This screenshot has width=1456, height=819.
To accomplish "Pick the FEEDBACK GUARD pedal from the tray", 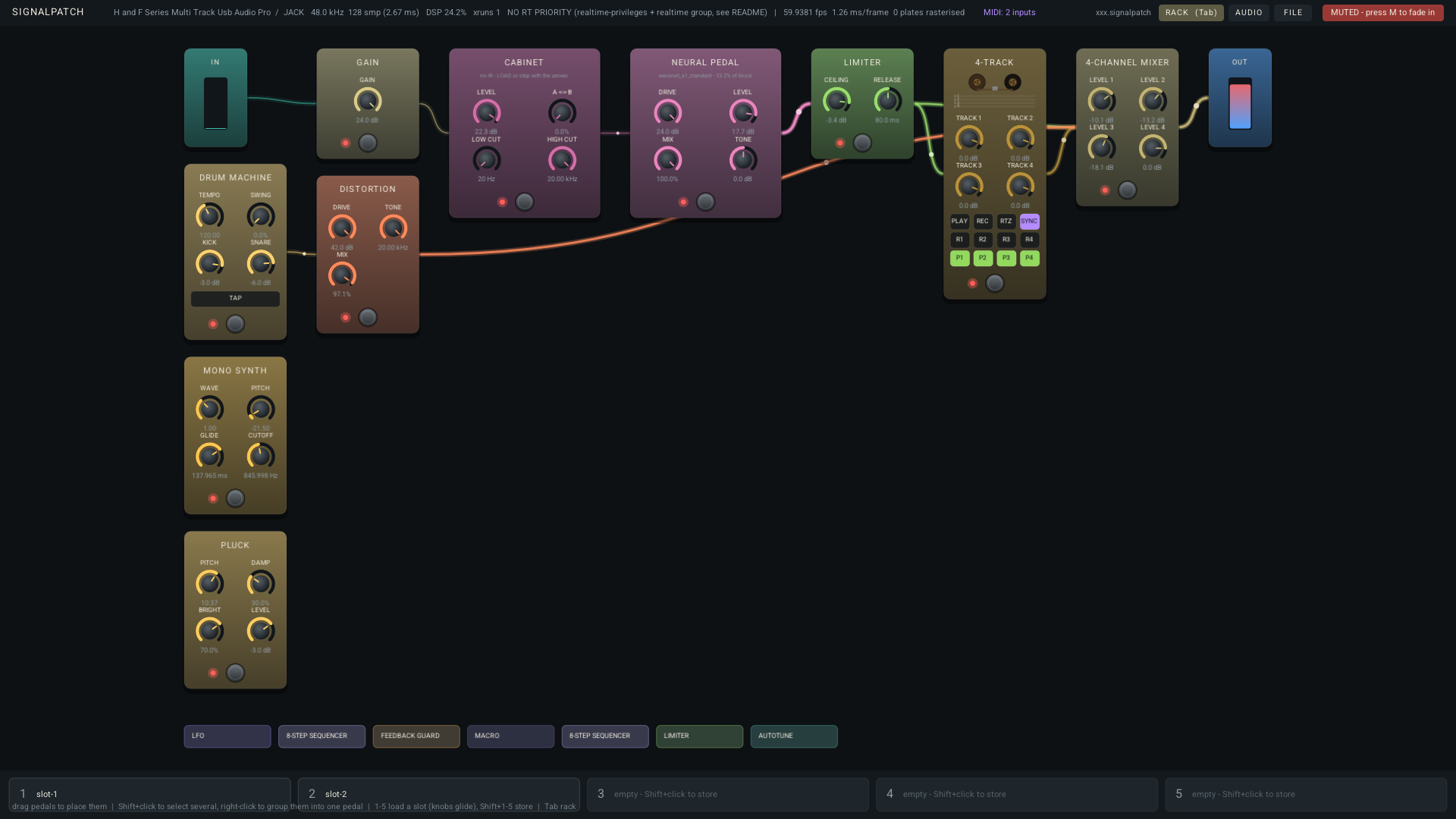I will pos(416,736).
